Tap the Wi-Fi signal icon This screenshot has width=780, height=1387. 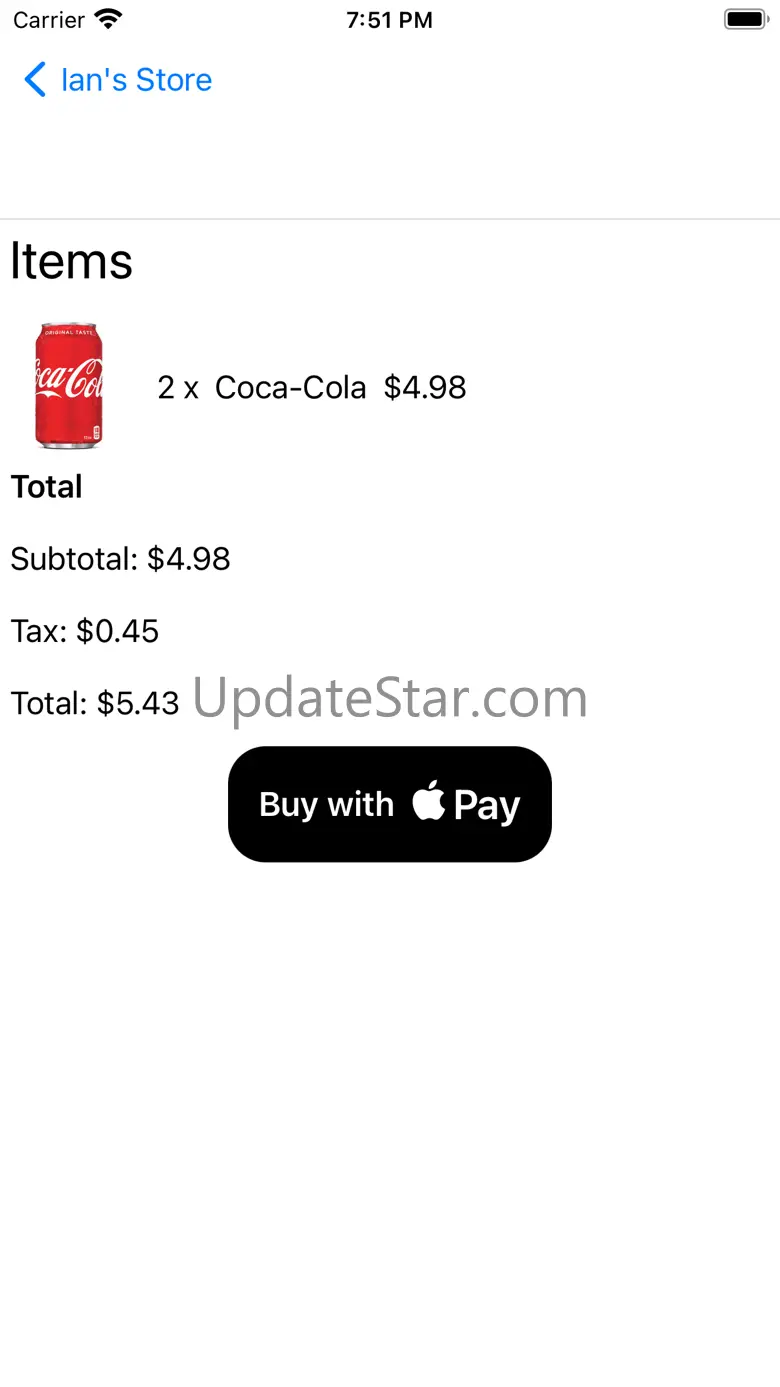[108, 19]
